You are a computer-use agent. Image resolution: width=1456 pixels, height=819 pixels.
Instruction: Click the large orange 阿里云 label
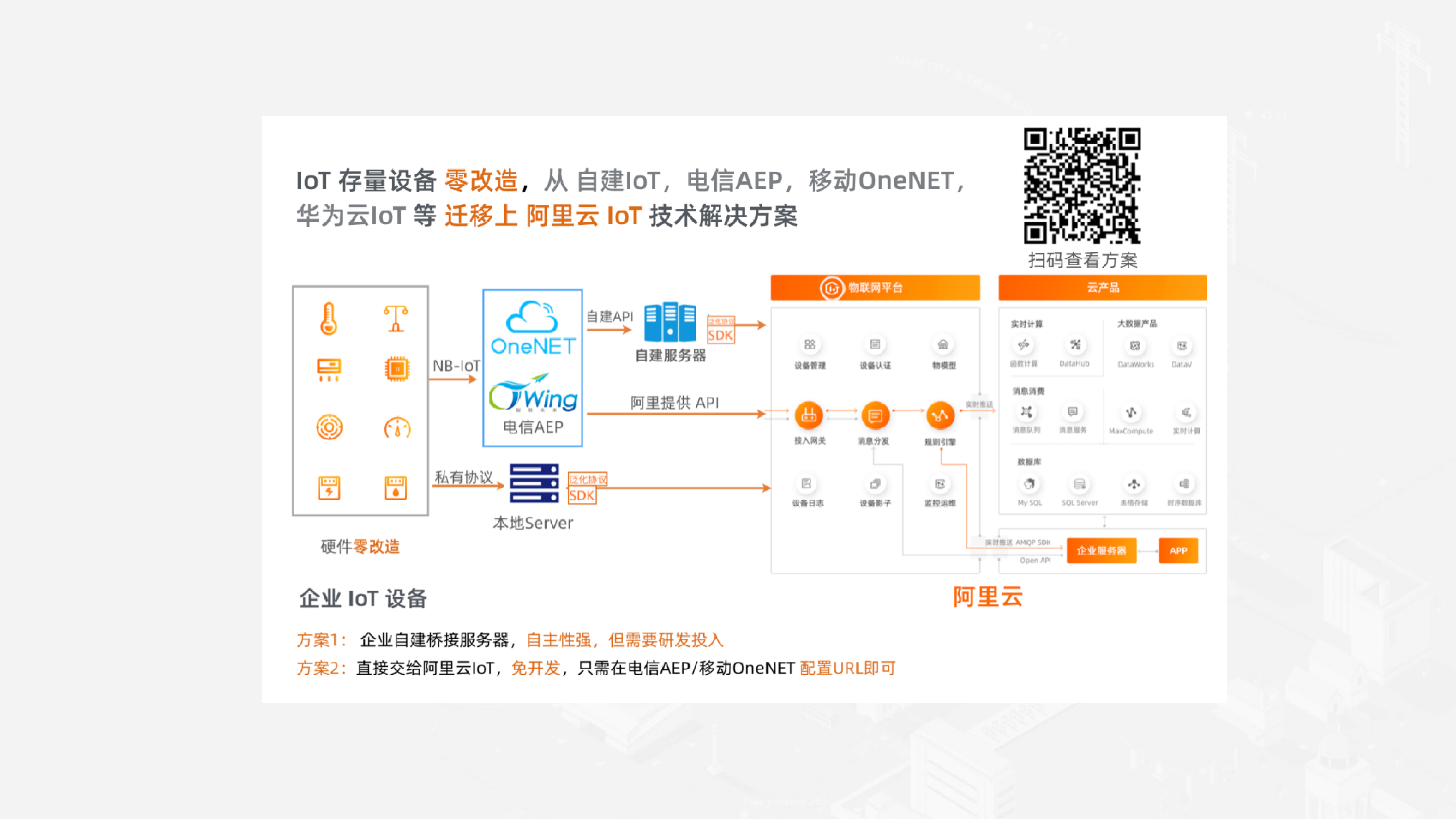pos(988,597)
